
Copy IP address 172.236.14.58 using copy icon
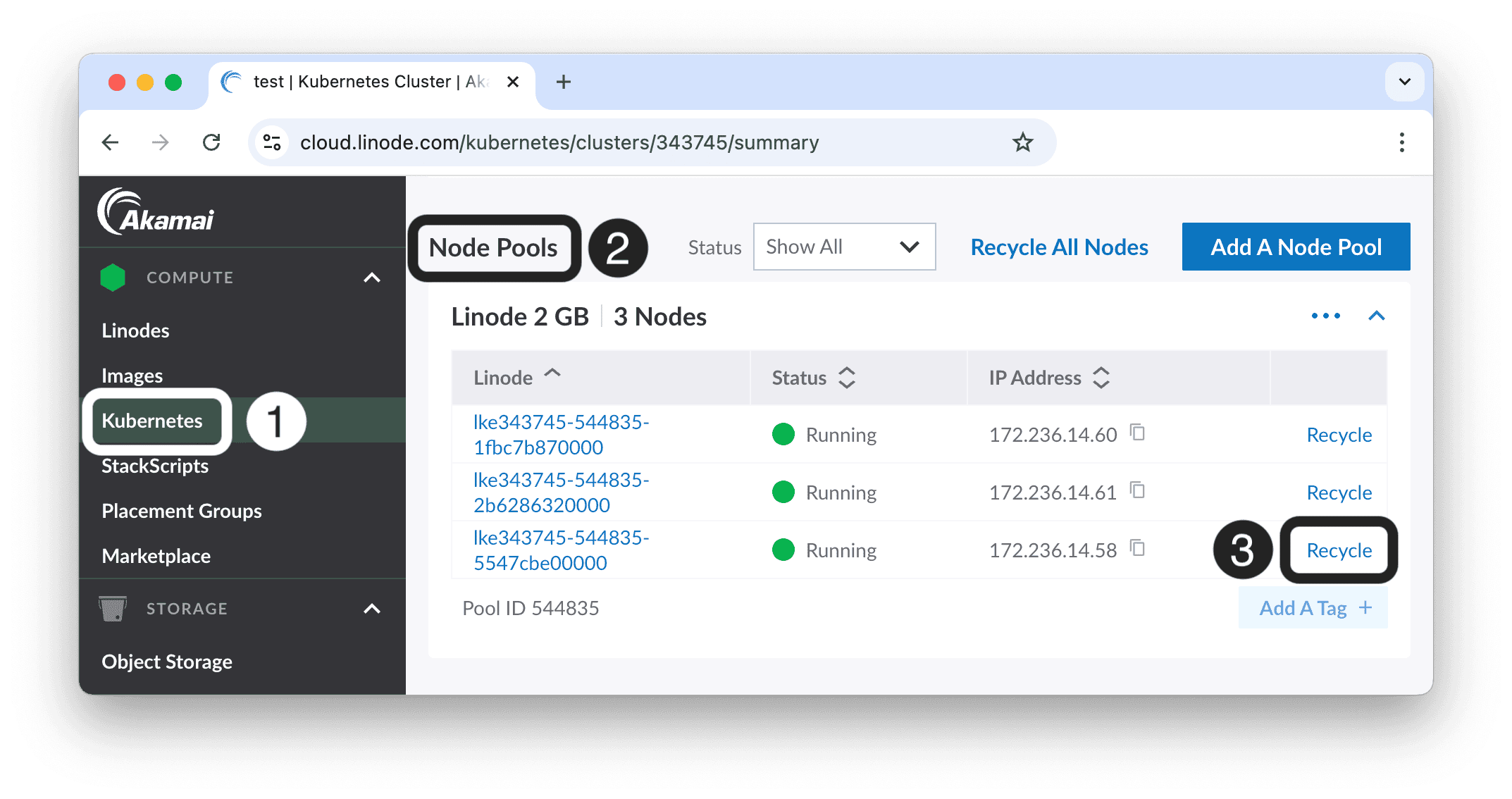click(x=1137, y=549)
